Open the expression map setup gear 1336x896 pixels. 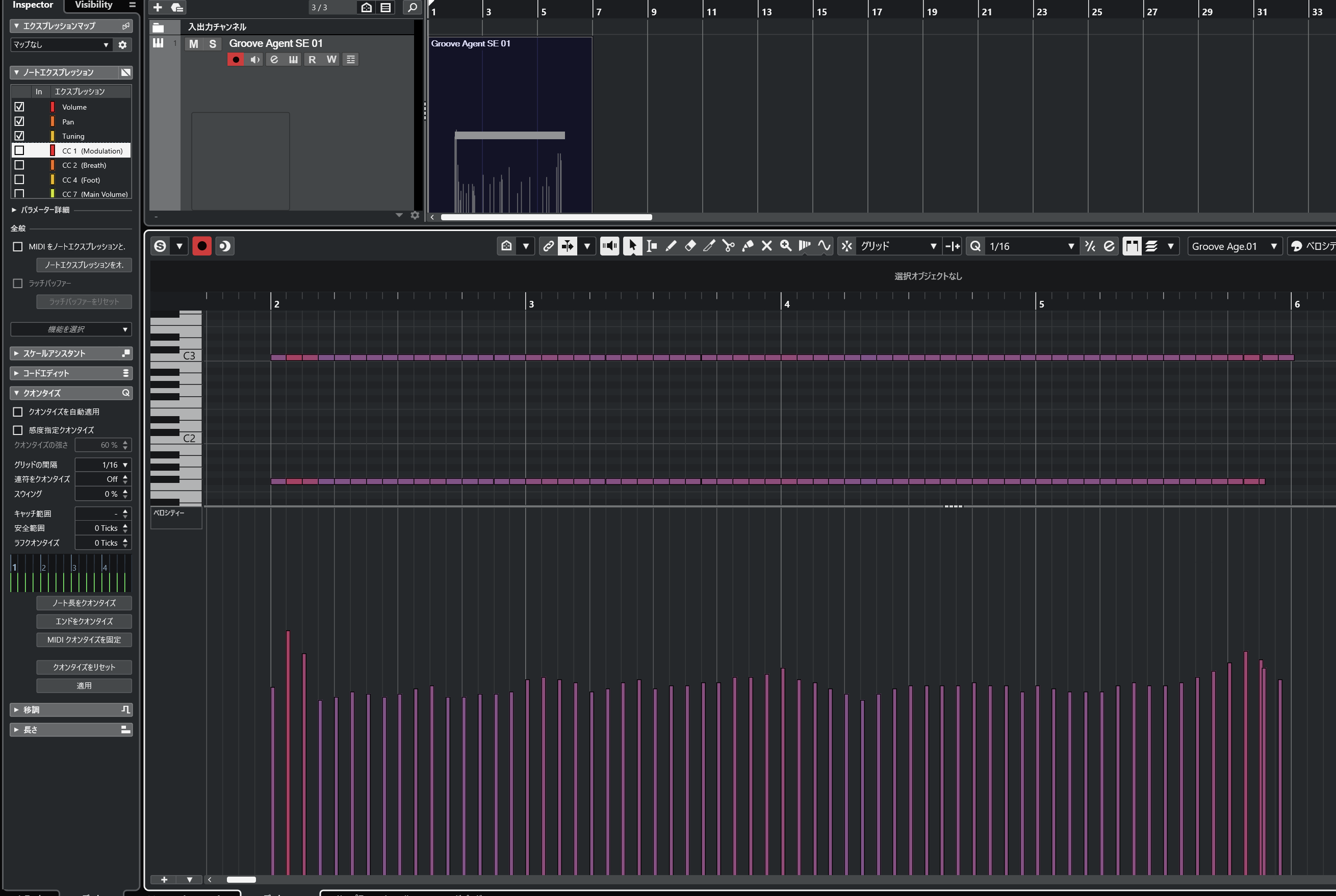(123, 44)
